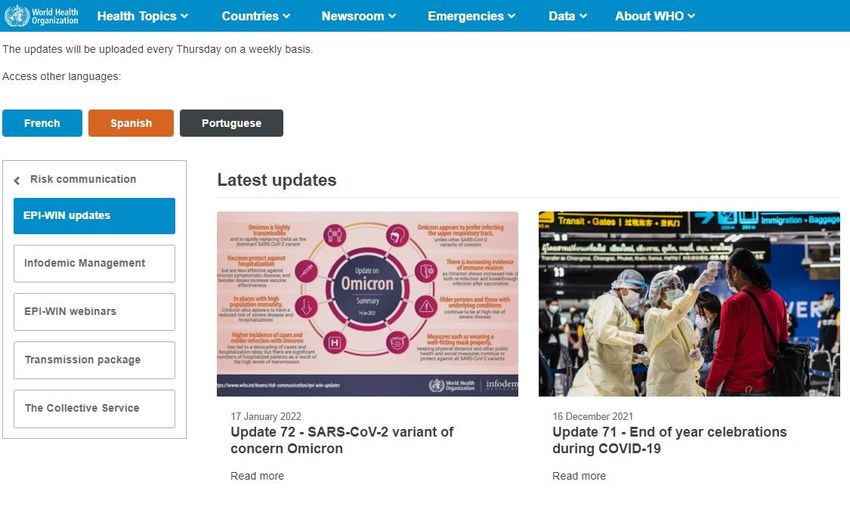This screenshot has height=531, width=850.
Task: Open the About WHO dropdown
Action: coord(655,16)
